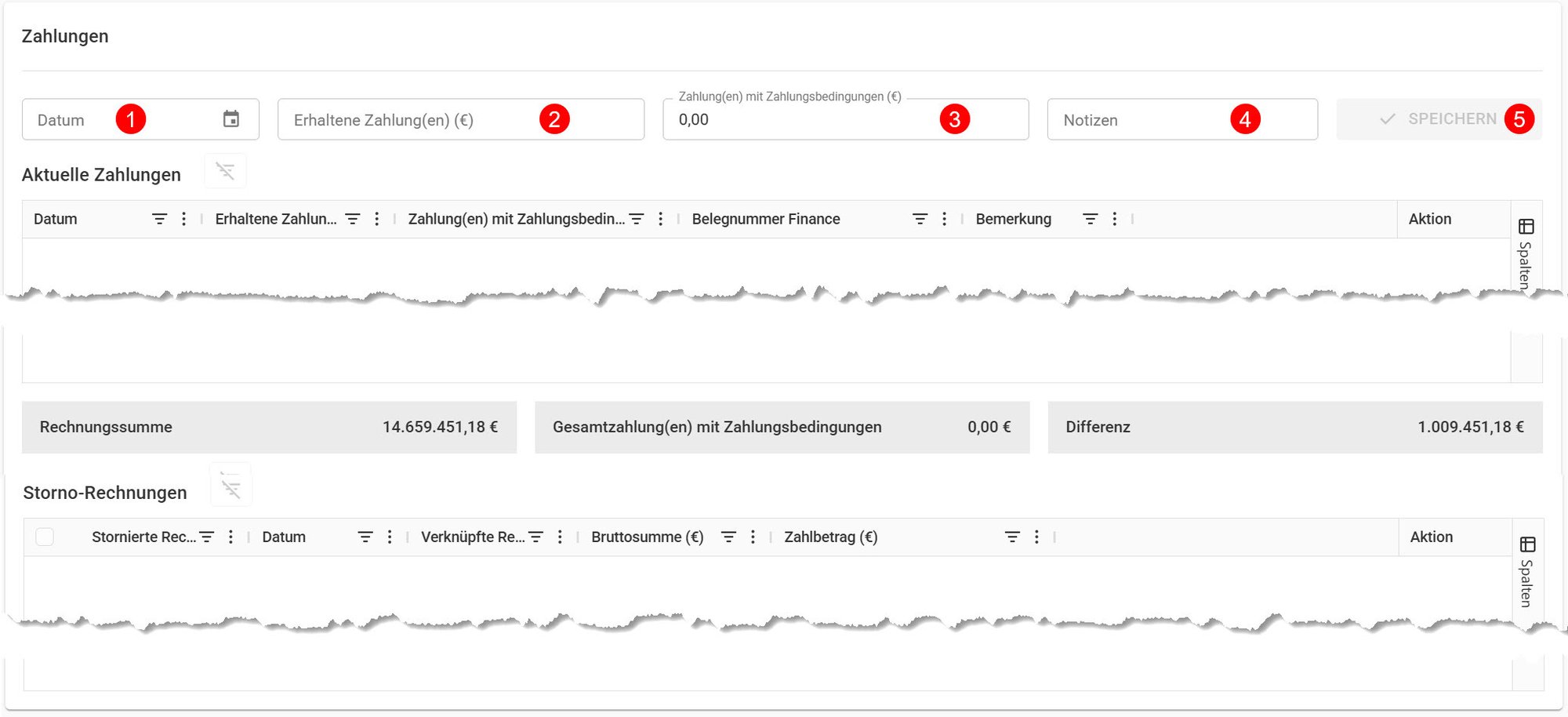Click Aktion header in Storno-Rechnungen table
This screenshot has height=717, width=1568.
1432,537
